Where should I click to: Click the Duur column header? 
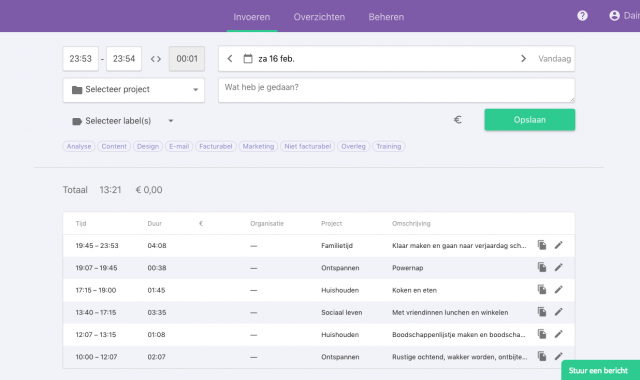(x=155, y=224)
